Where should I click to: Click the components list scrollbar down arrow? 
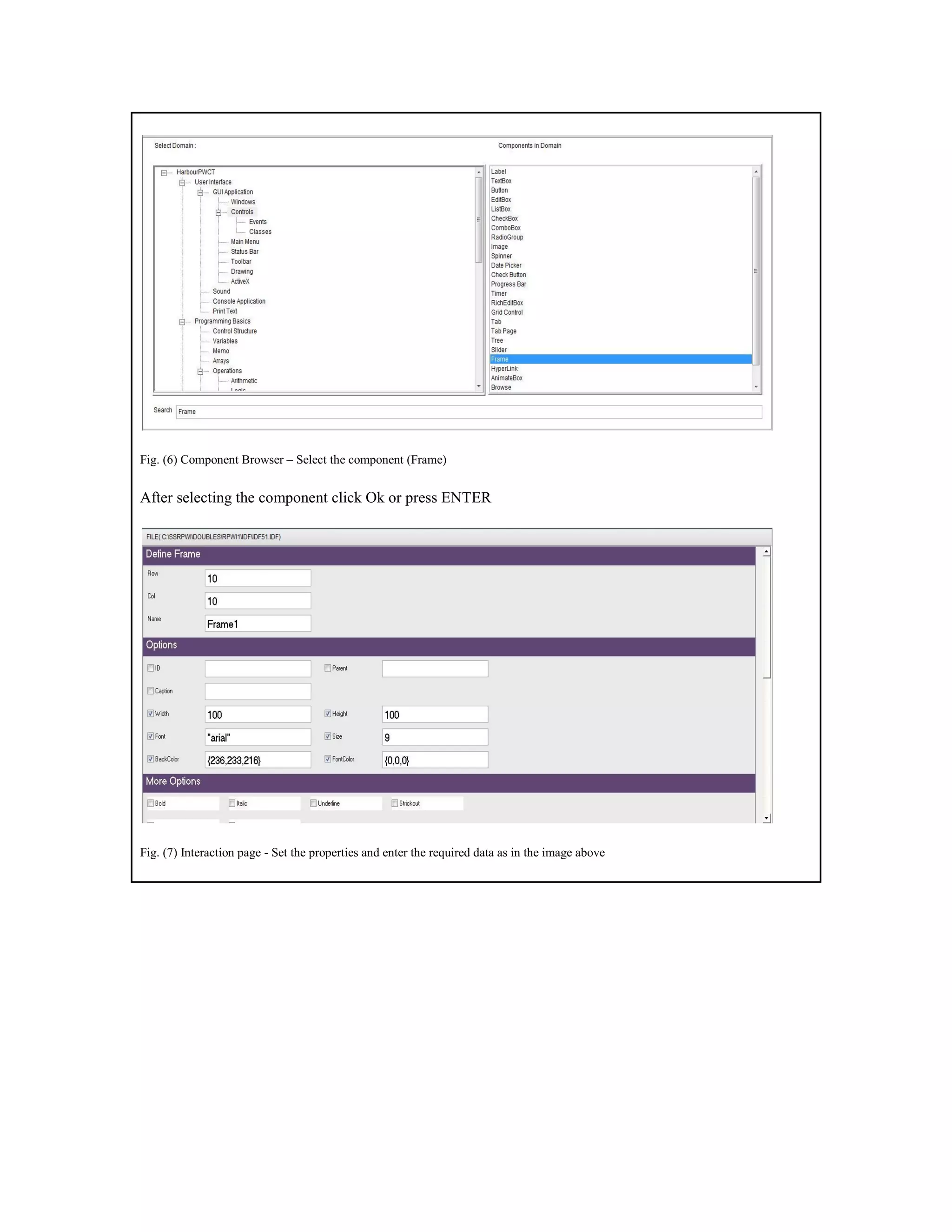click(x=756, y=387)
